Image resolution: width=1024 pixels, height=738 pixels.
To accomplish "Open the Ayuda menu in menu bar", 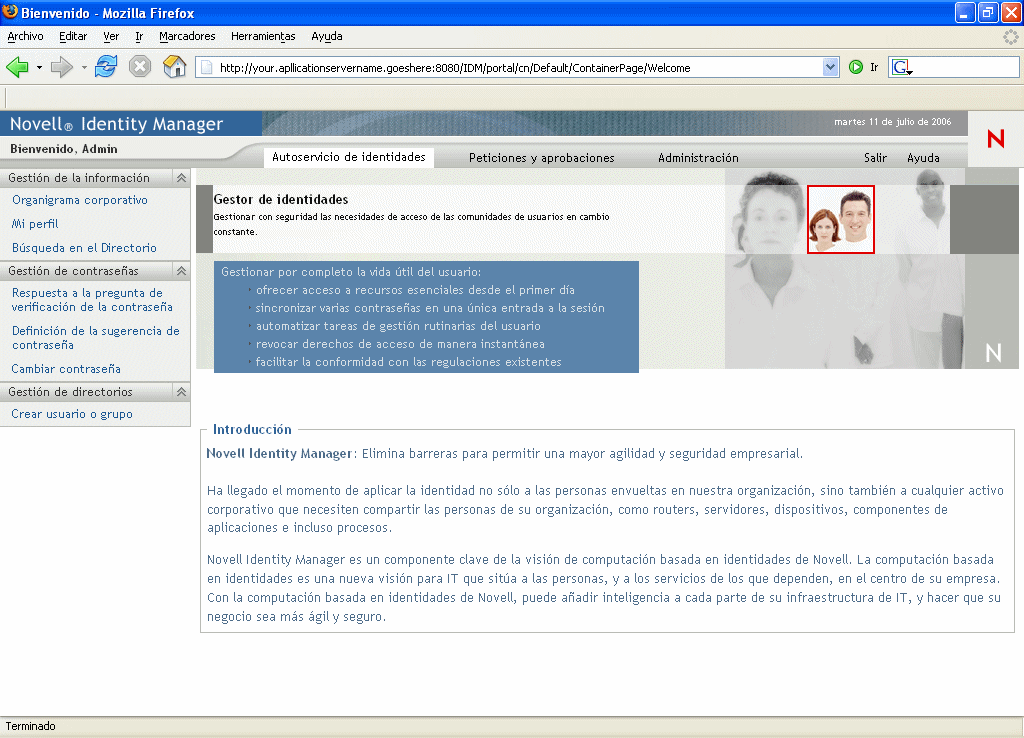I will tap(327, 37).
